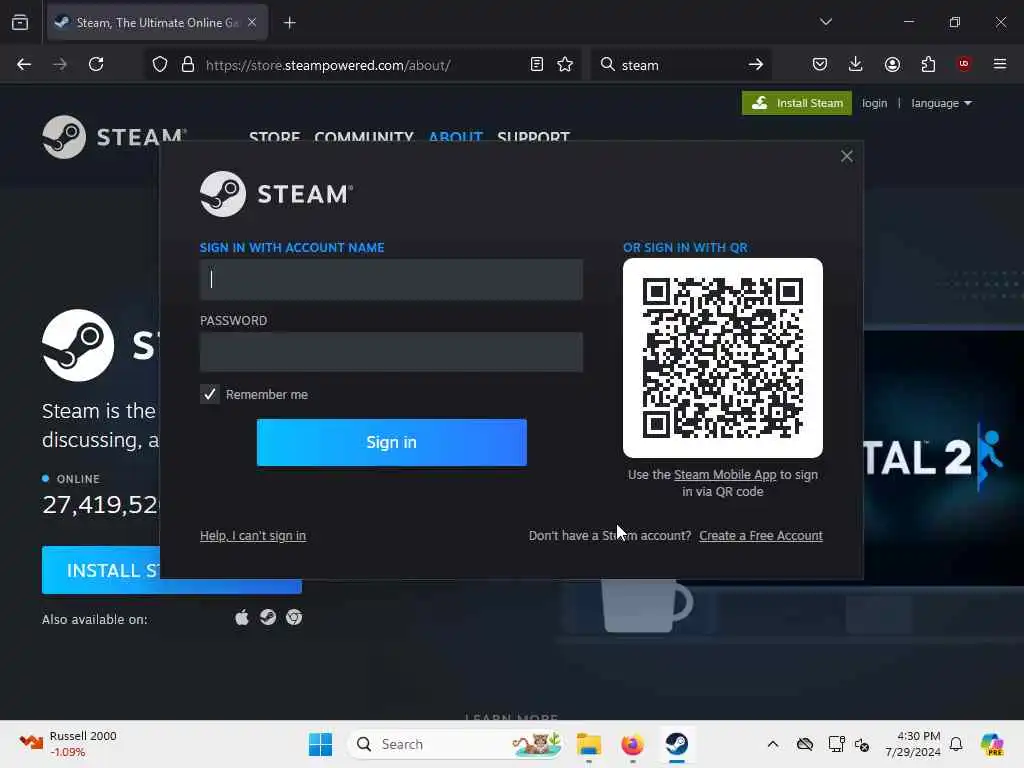Open the Russell 2000 stock widget
This screenshot has height=768, width=1024.
coord(67,743)
